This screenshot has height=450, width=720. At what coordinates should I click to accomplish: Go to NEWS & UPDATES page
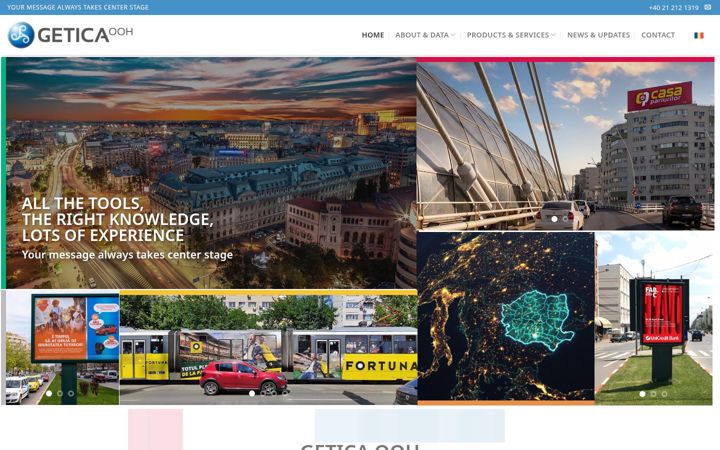click(x=598, y=35)
